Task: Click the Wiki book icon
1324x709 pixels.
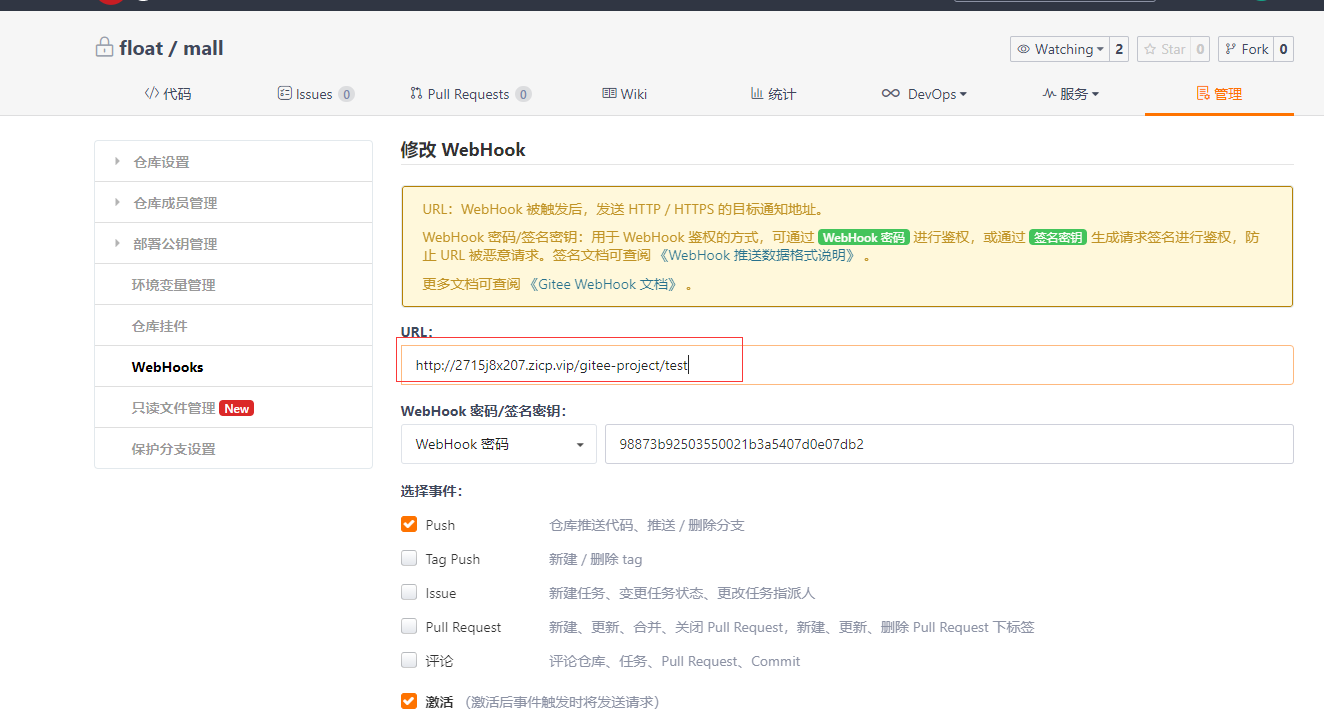Action: tap(609, 93)
